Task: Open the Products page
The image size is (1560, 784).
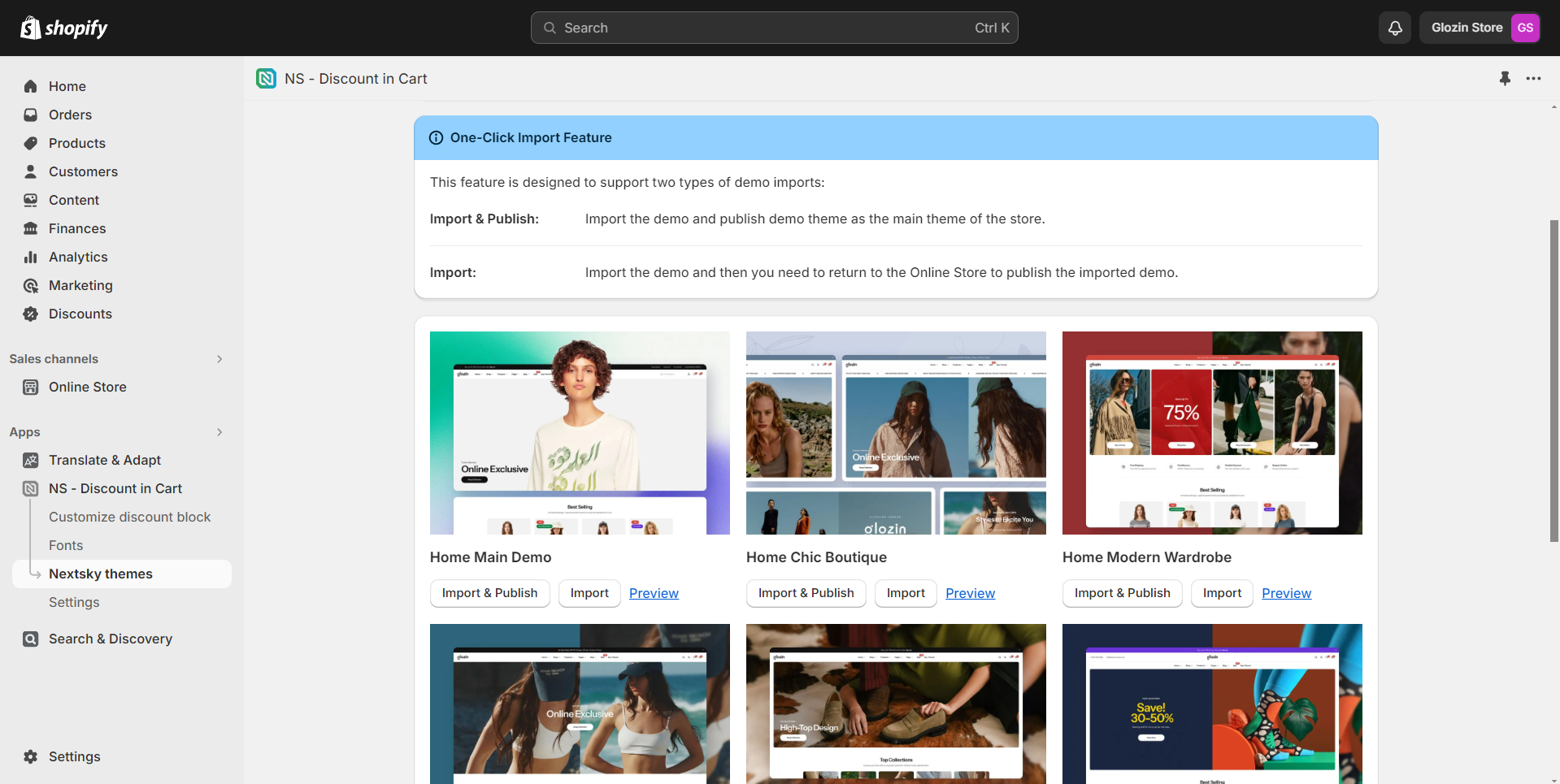Action: 122,143
